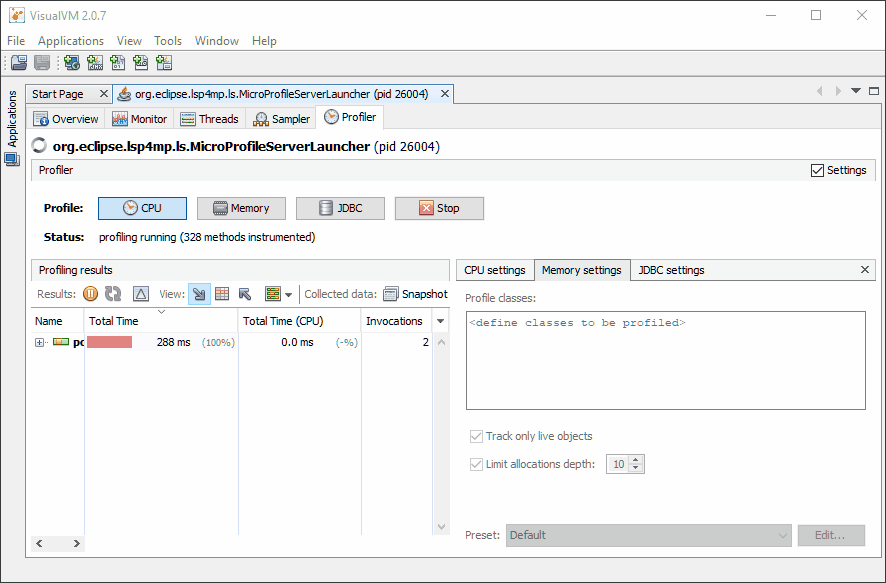This screenshot has width=886, height=583.
Task: Close the settings panel
Action: pos(865,269)
